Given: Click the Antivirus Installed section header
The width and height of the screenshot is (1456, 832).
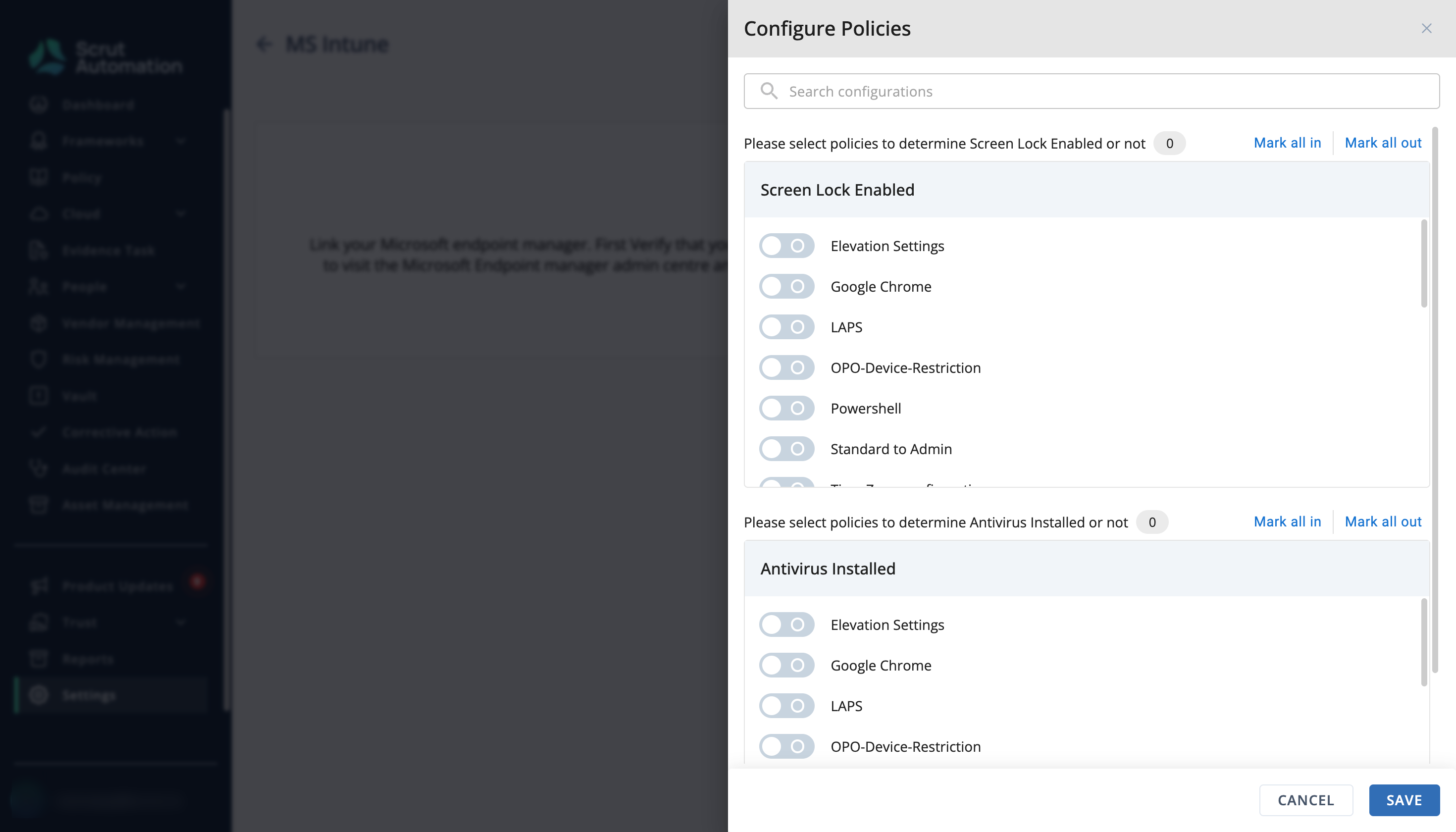Looking at the screenshot, I should [x=1086, y=569].
